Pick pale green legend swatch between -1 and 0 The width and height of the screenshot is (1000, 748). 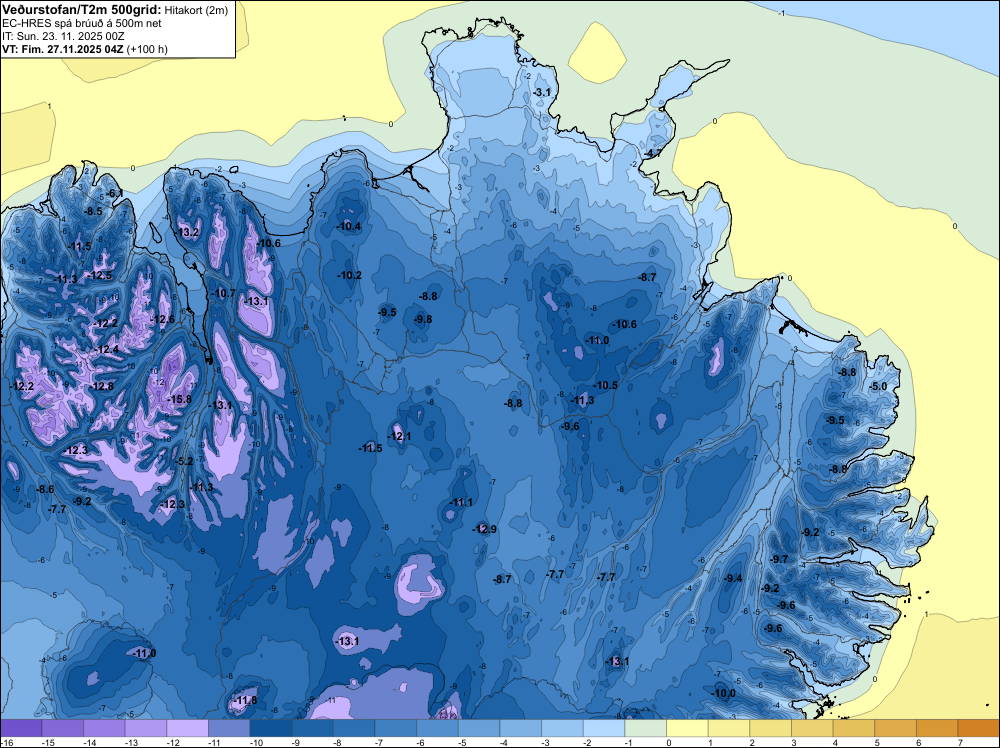tap(645, 728)
